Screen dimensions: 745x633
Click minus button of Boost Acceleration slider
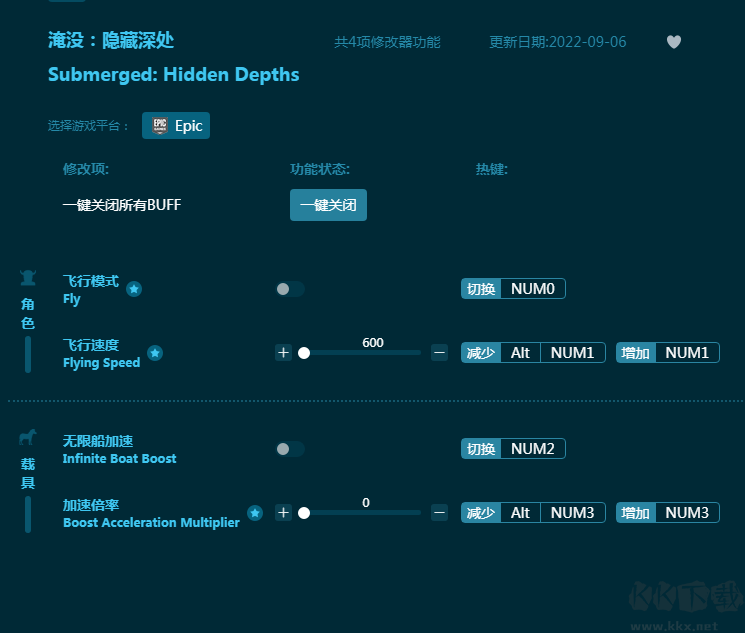point(439,513)
